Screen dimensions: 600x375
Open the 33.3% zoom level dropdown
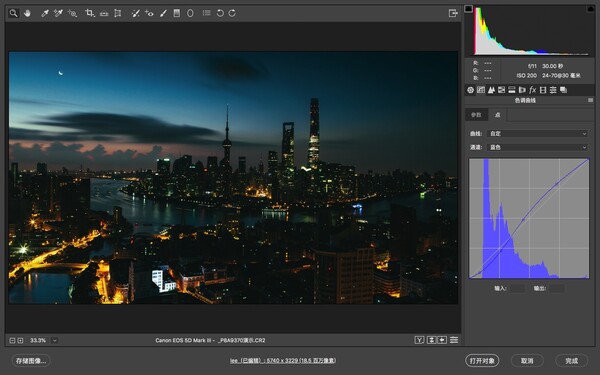55,340
